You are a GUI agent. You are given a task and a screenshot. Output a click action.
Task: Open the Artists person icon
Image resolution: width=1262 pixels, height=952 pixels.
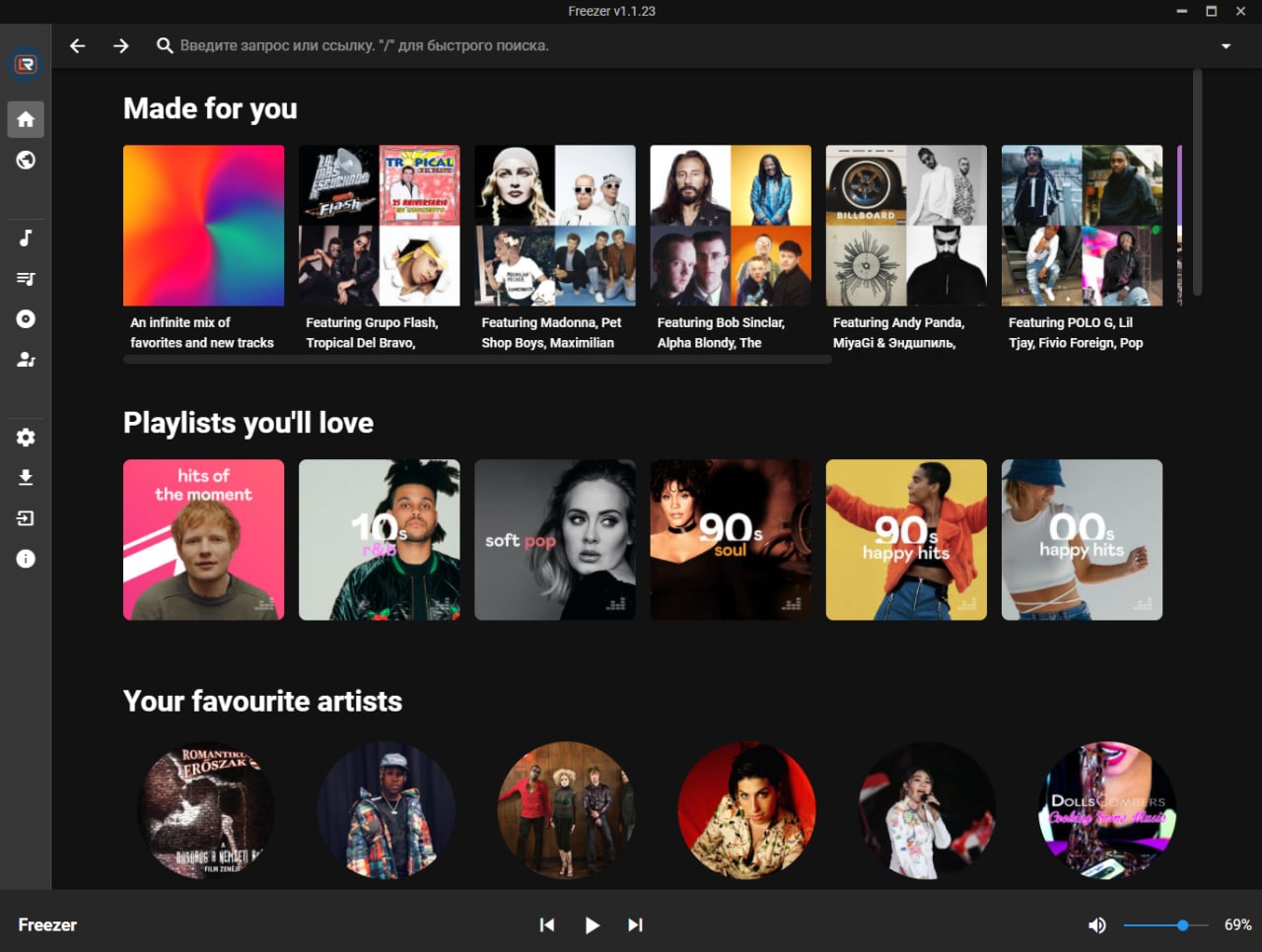pos(26,360)
